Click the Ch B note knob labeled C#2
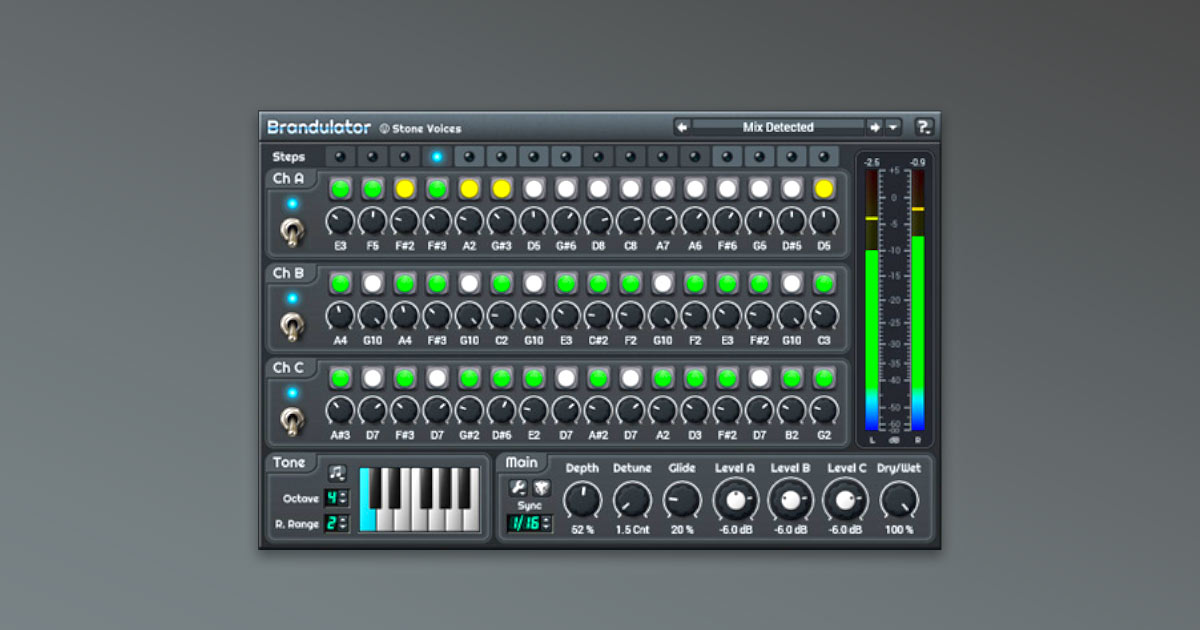Screen dimensions: 1200x630 click(x=598, y=316)
